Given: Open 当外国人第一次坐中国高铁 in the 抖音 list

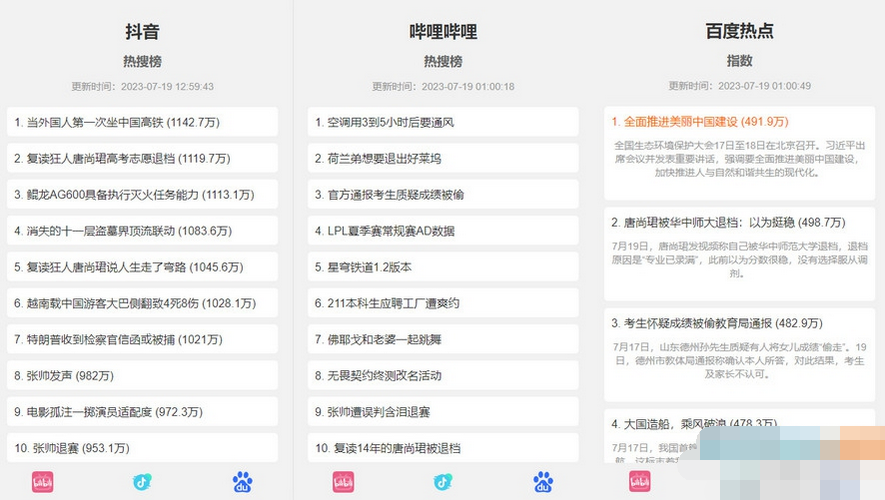Looking at the screenshot, I should pos(142,122).
